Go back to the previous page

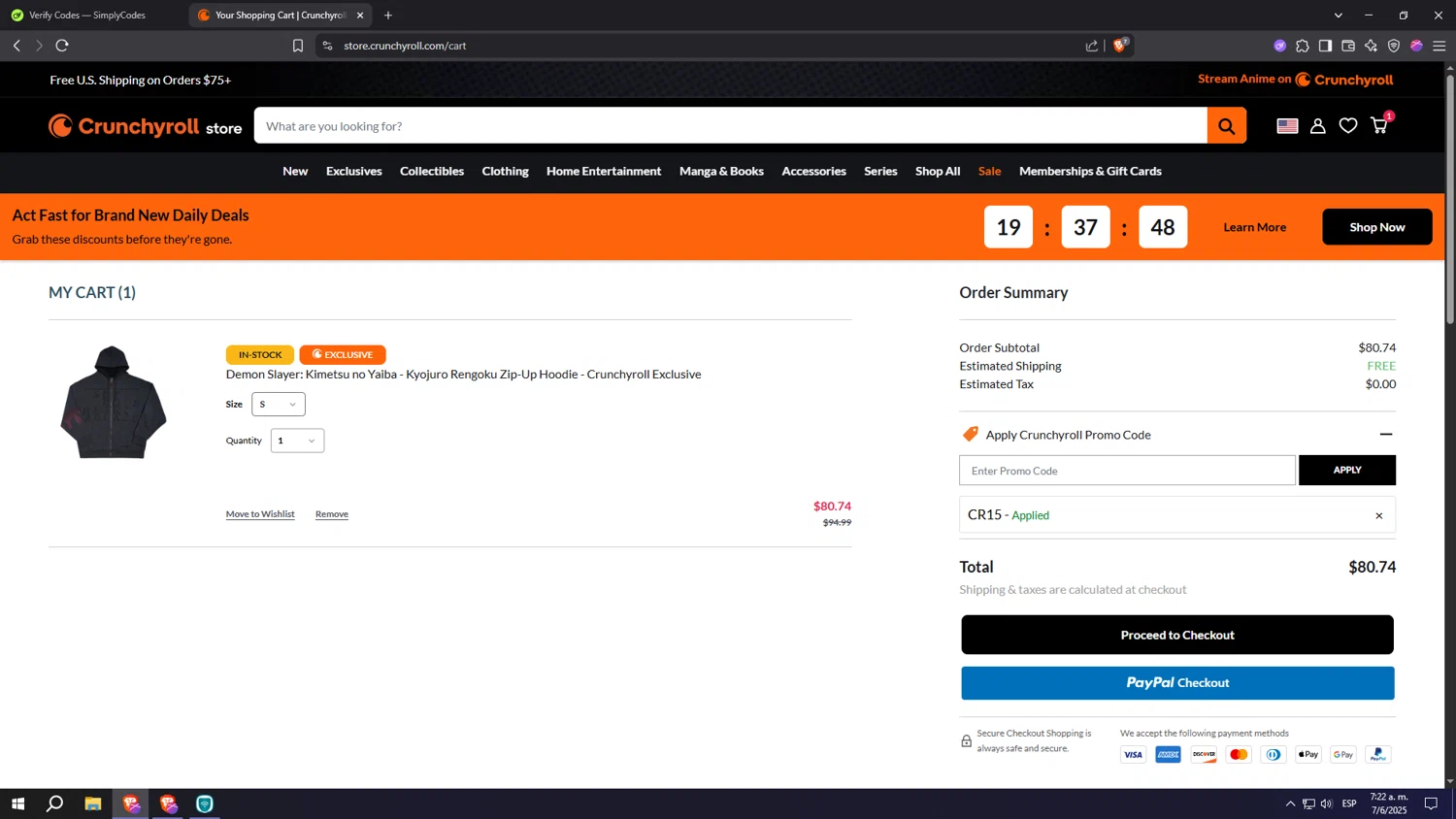pos(17,46)
